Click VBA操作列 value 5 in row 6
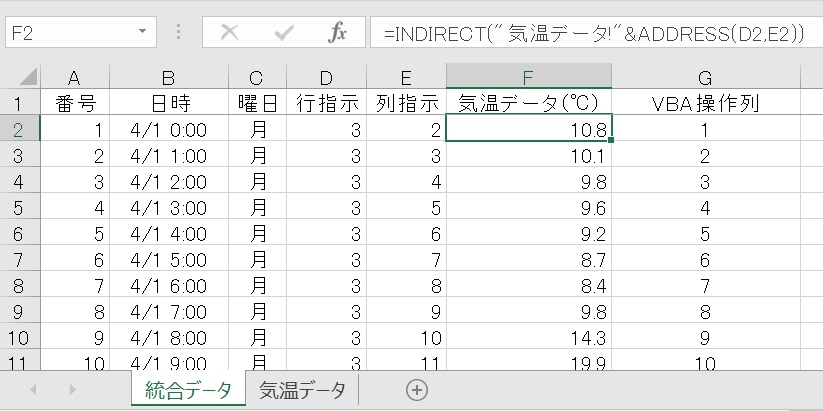This screenshot has height=411, width=823. (706, 234)
